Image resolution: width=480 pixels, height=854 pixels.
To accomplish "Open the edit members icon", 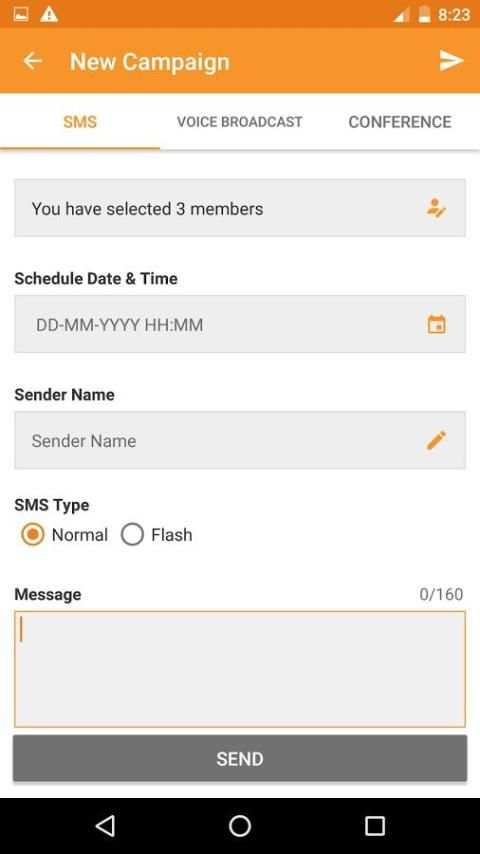I will pos(436,208).
